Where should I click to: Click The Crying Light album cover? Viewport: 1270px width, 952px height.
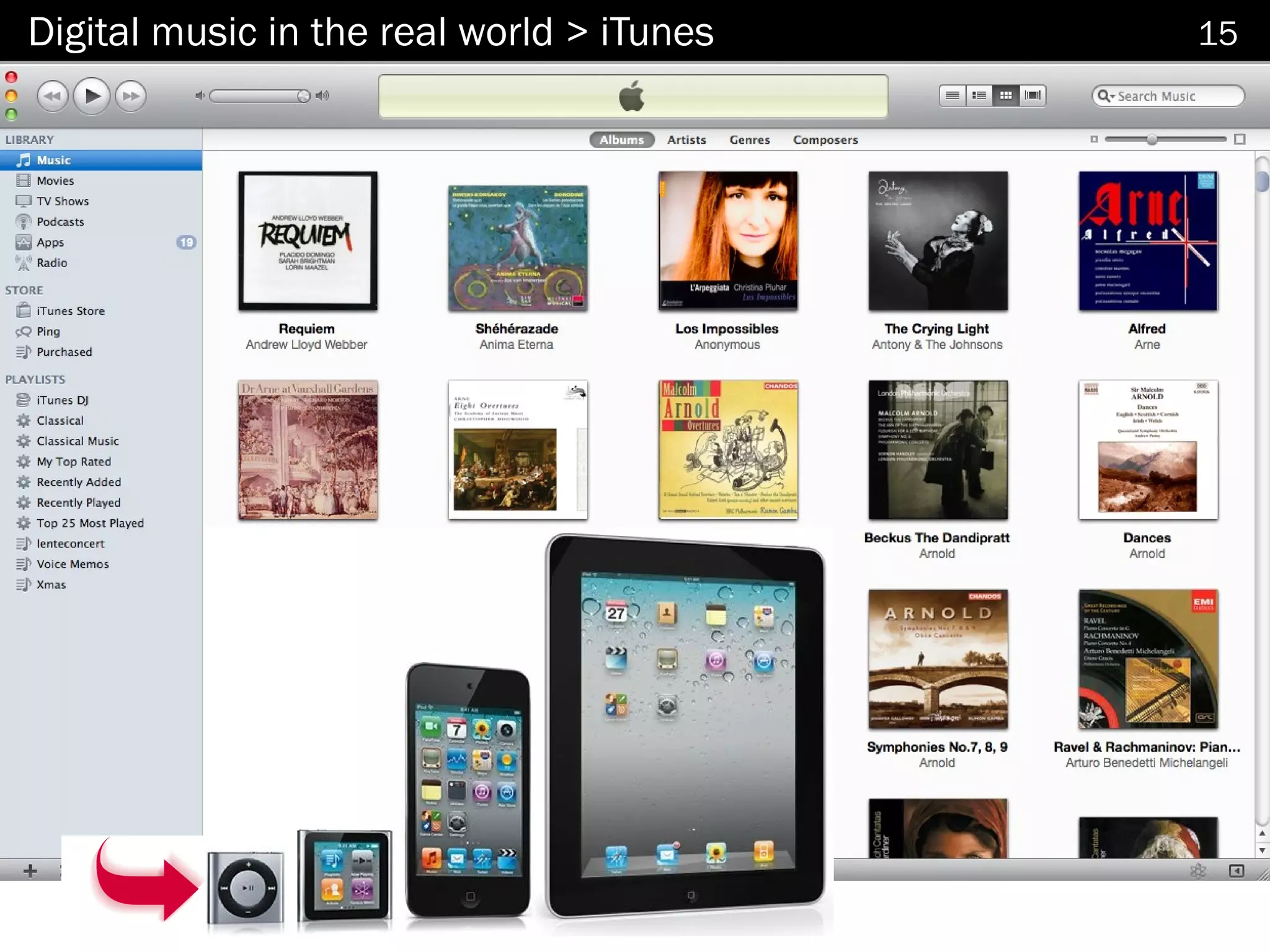point(938,241)
